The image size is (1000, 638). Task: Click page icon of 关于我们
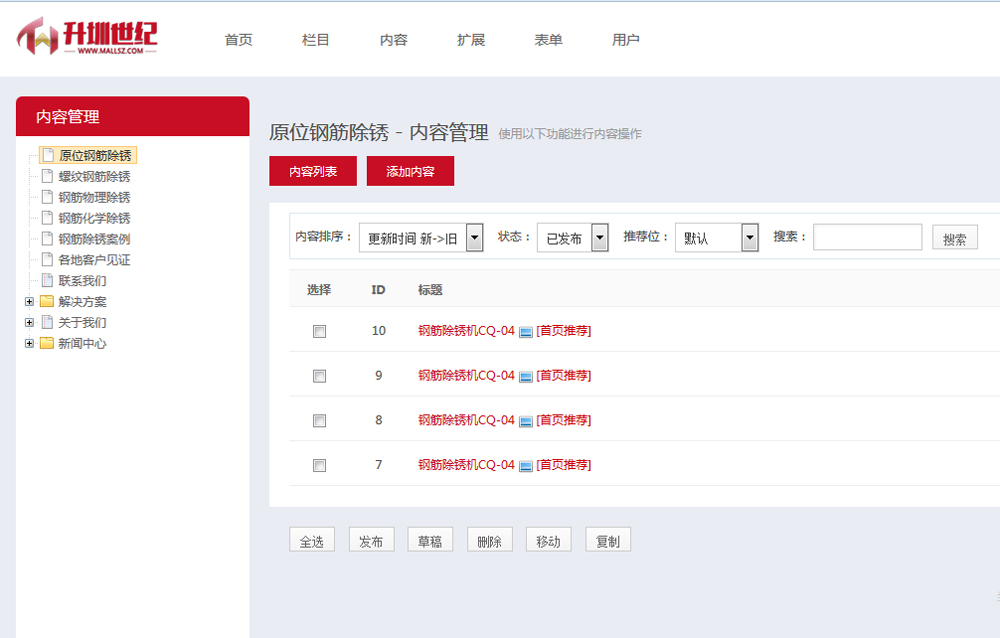[47, 322]
